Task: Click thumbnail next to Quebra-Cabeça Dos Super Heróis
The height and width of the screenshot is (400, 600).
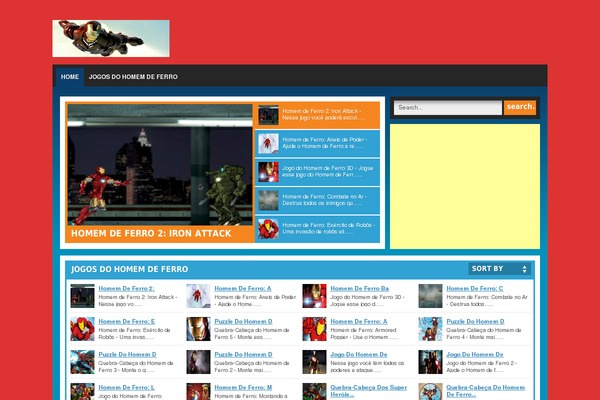Action: click(314, 392)
